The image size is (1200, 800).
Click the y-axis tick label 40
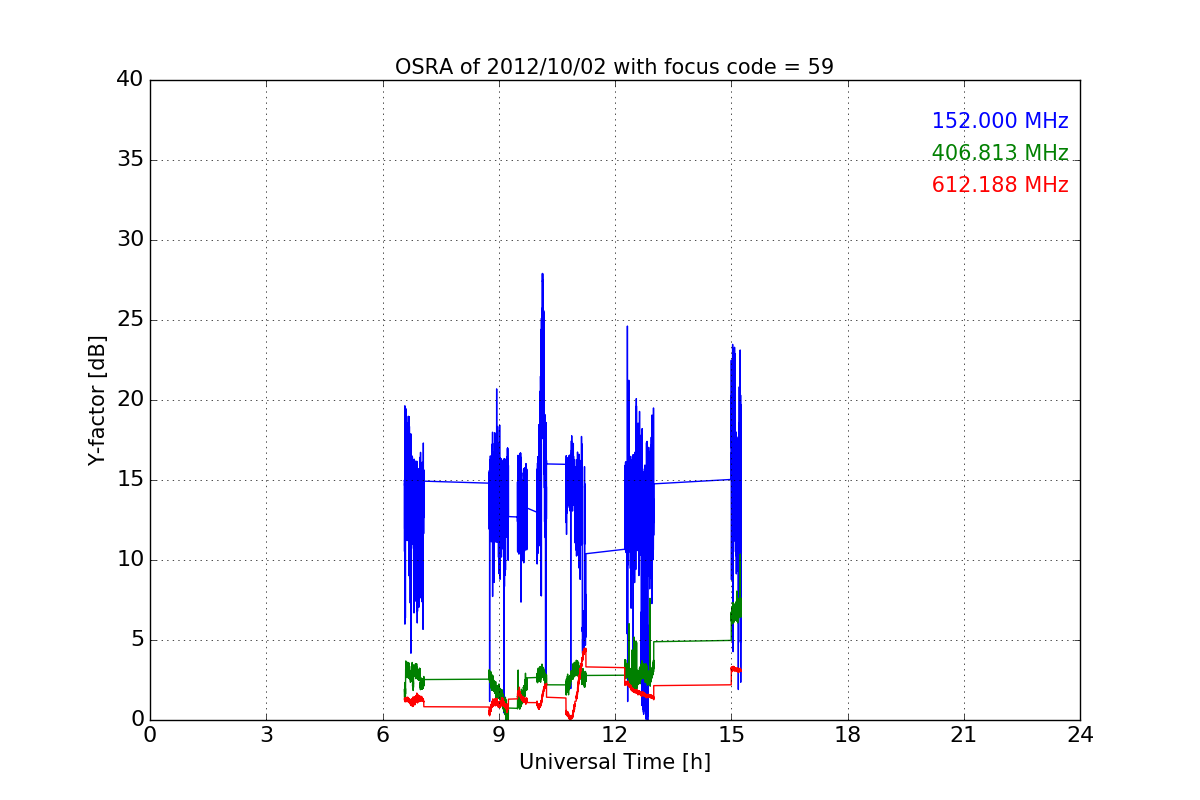click(x=130, y=80)
